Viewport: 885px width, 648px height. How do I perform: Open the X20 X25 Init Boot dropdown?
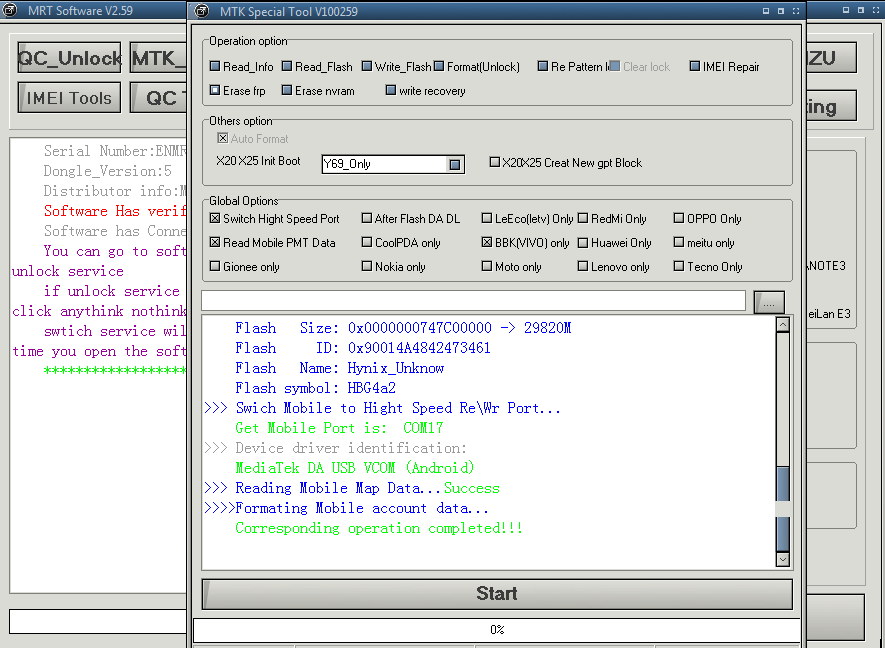point(454,164)
